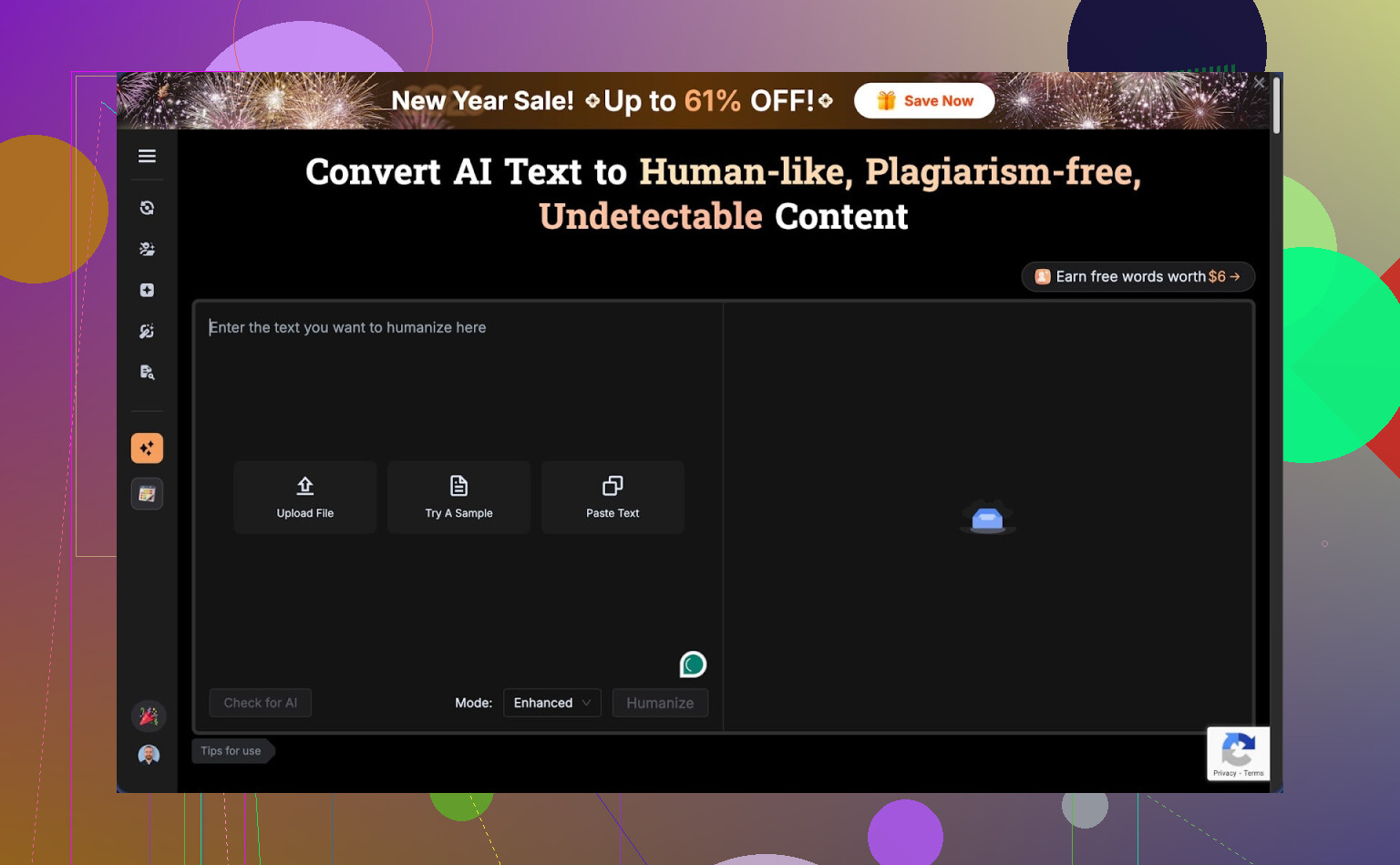Open the notepad icon in the sidebar

coord(147,494)
